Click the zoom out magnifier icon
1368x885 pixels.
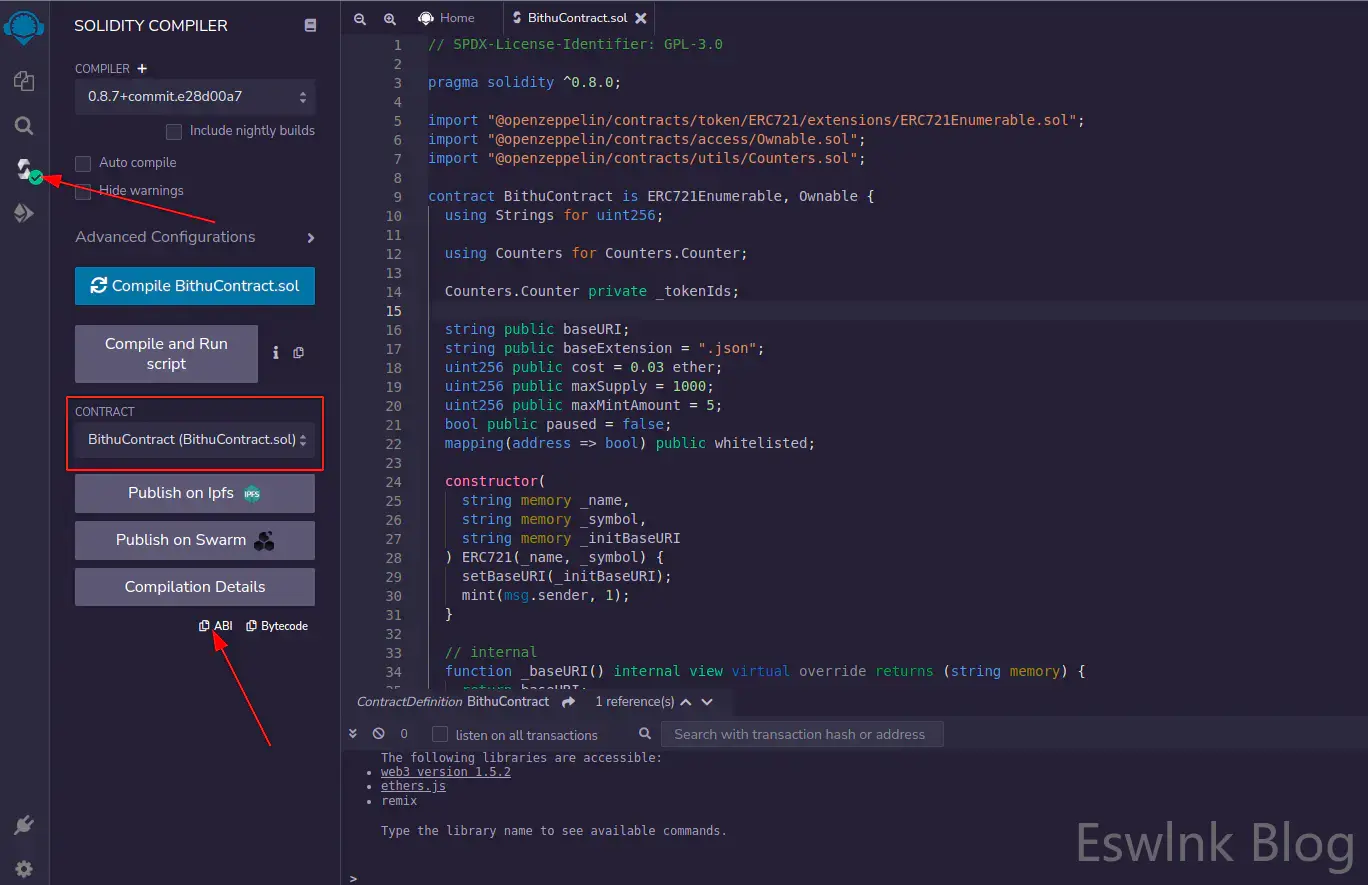tap(360, 18)
